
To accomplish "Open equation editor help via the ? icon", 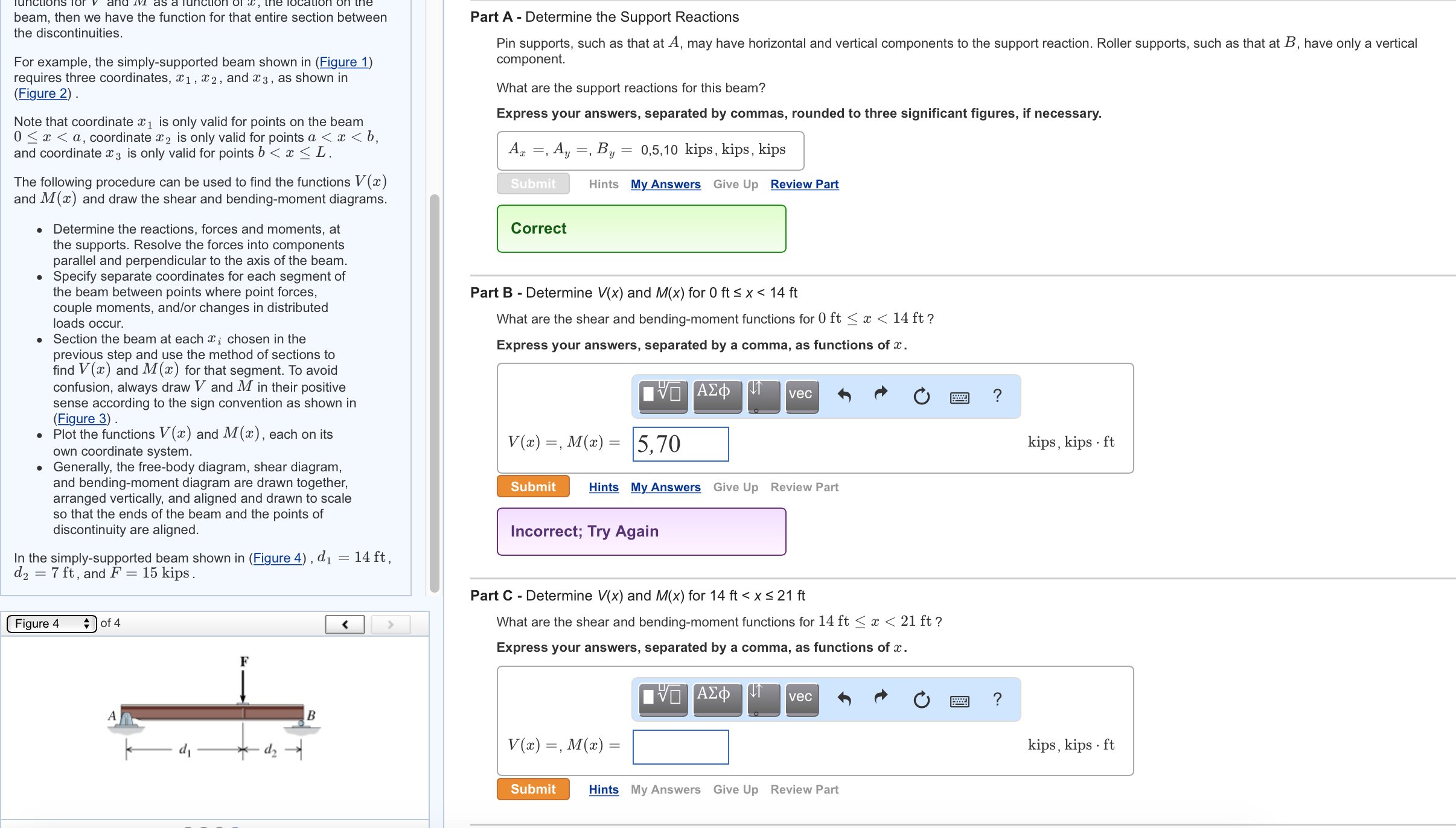I will (997, 396).
